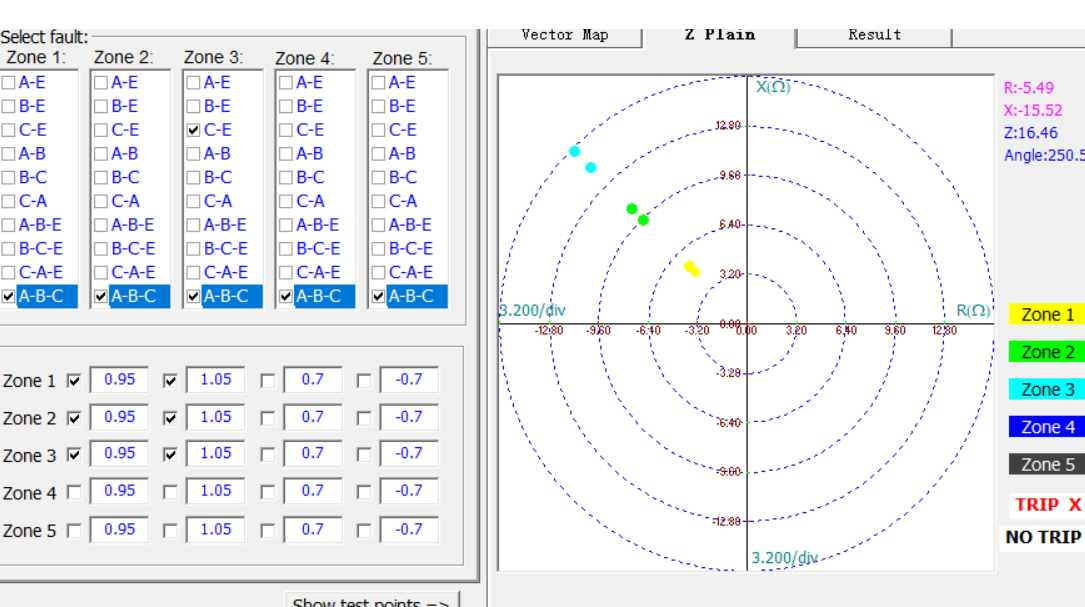The image size is (1085, 607).
Task: Select blue Zone 4 legend swatch
Action: pos(1046,427)
